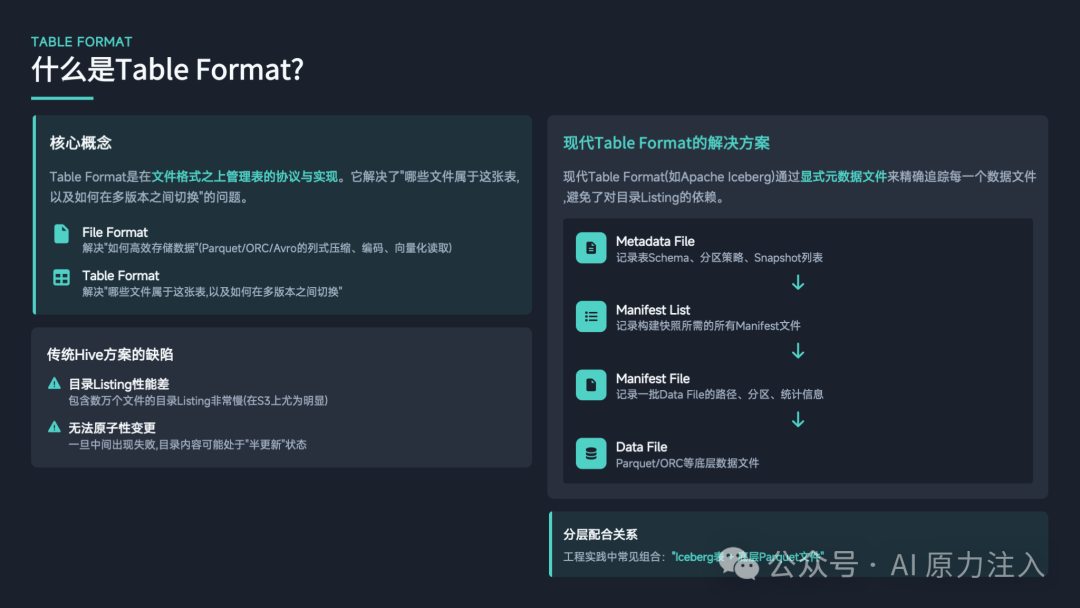1080x608 pixels.
Task: Click the "无法原子性变更" item title
Action: coord(112,428)
